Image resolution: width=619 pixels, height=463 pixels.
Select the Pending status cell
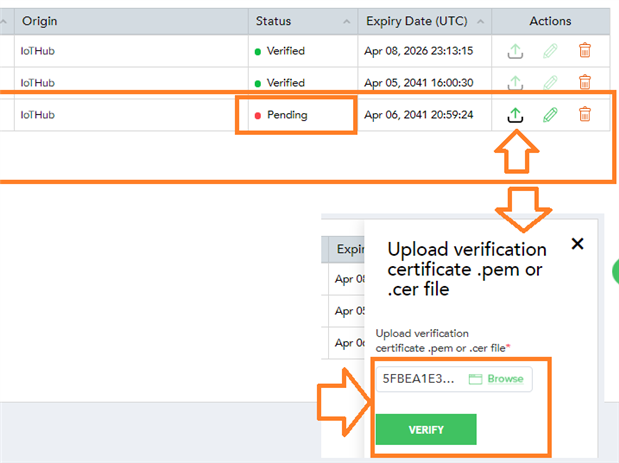[x=286, y=115]
